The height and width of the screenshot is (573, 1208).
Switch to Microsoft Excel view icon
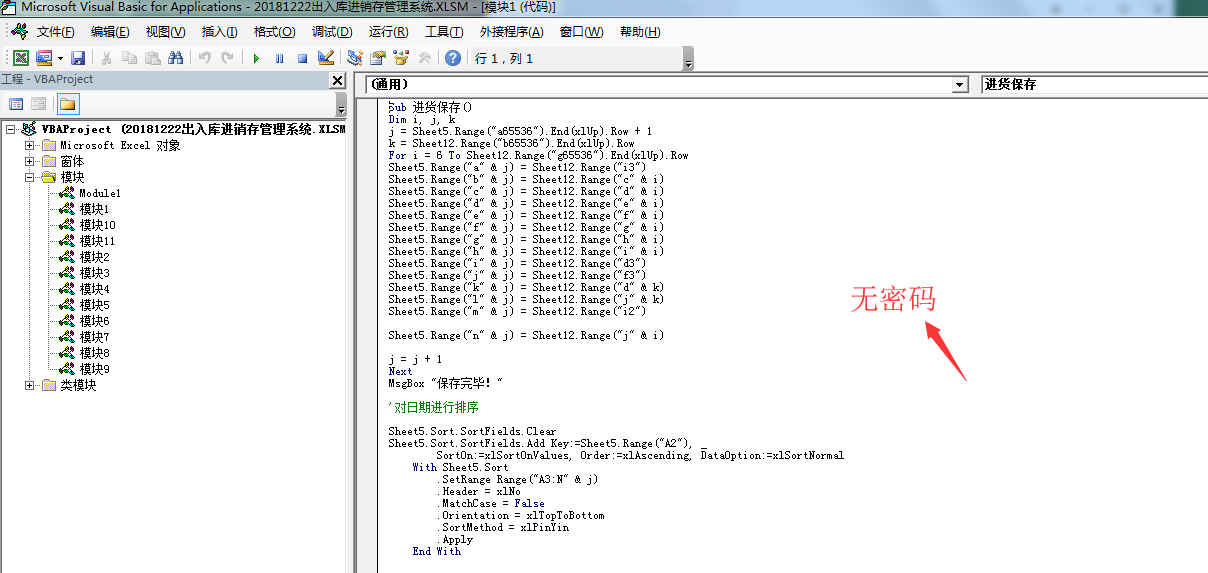pyautogui.click(x=20, y=58)
